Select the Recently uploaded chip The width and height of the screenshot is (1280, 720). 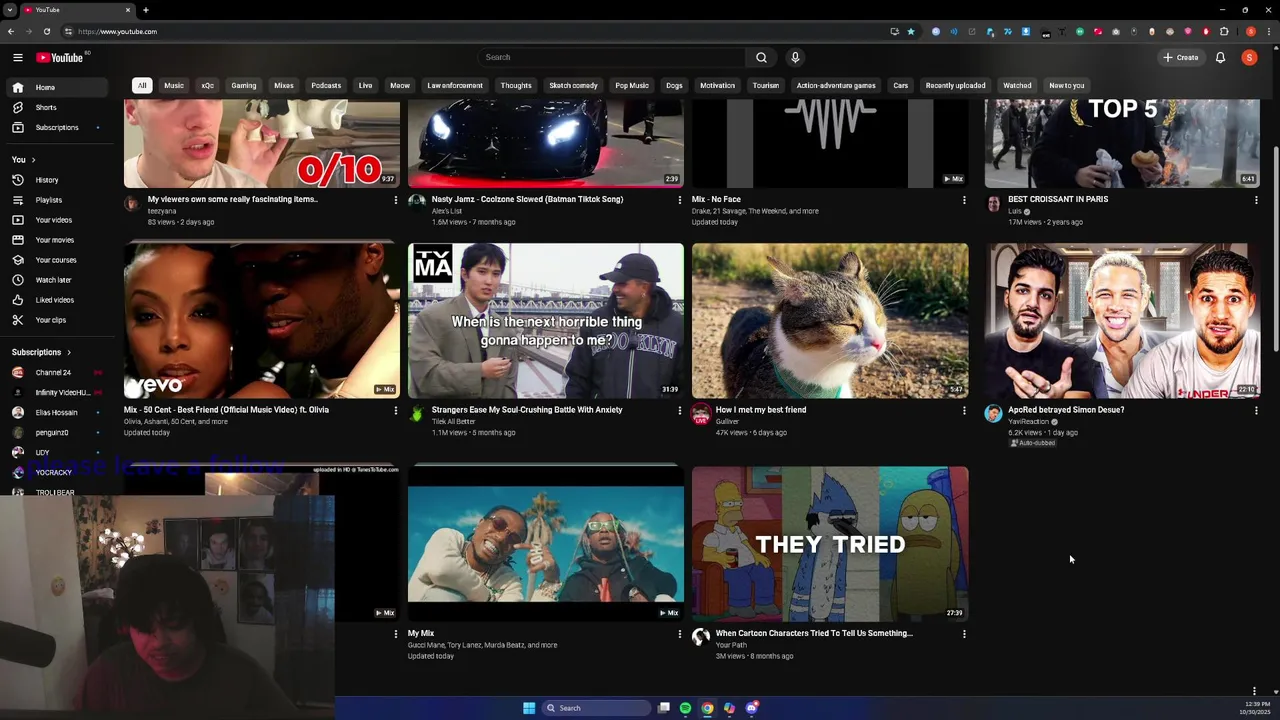955,85
